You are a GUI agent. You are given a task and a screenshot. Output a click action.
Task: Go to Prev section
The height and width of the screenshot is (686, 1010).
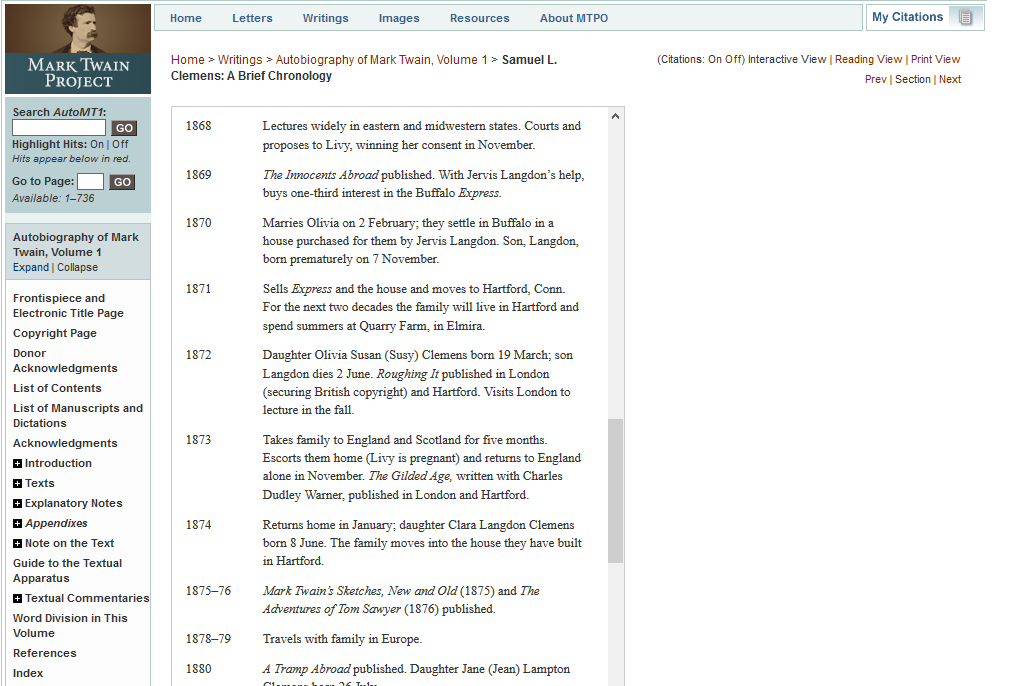click(x=875, y=79)
